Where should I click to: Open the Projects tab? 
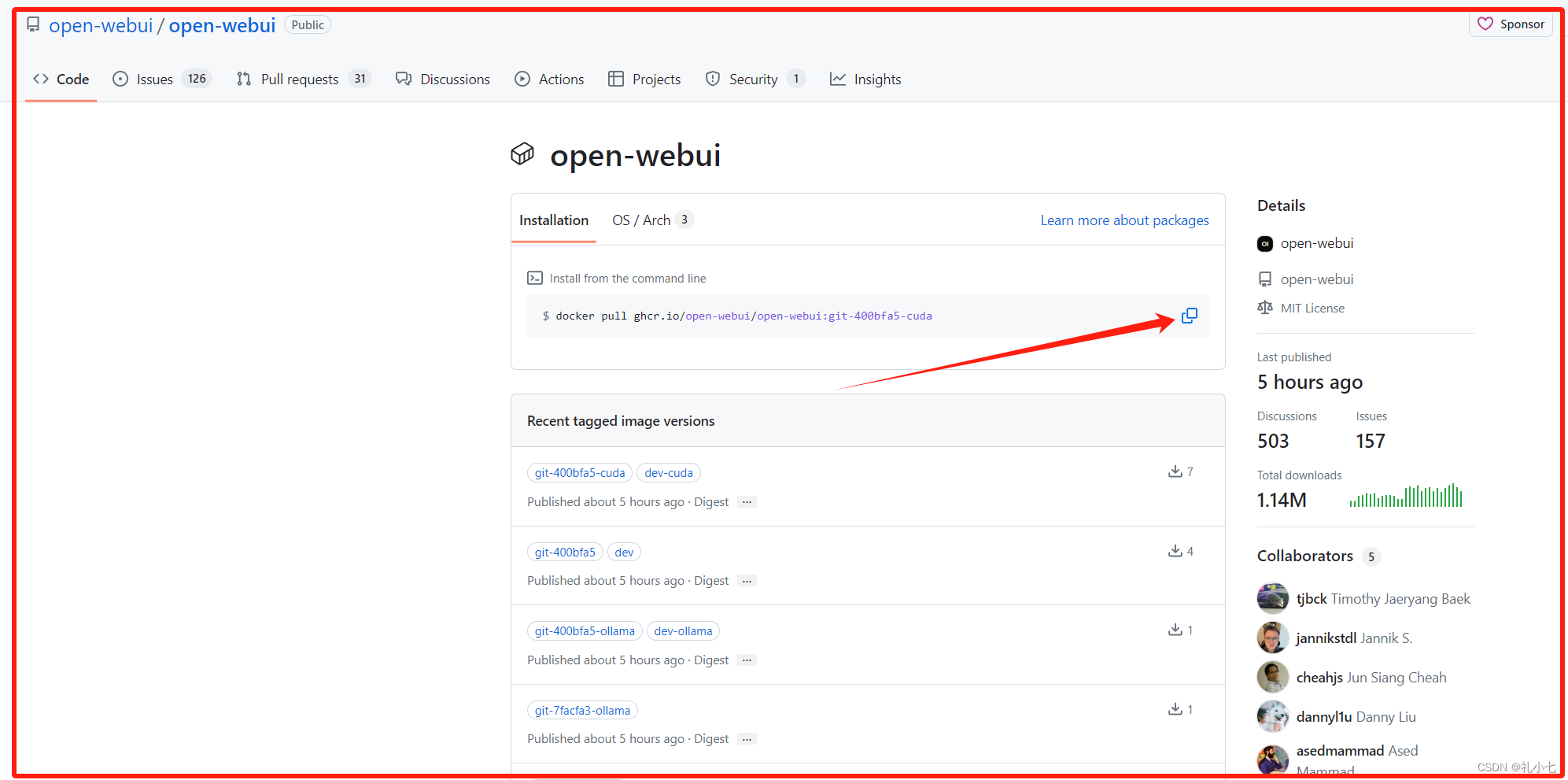[x=644, y=79]
